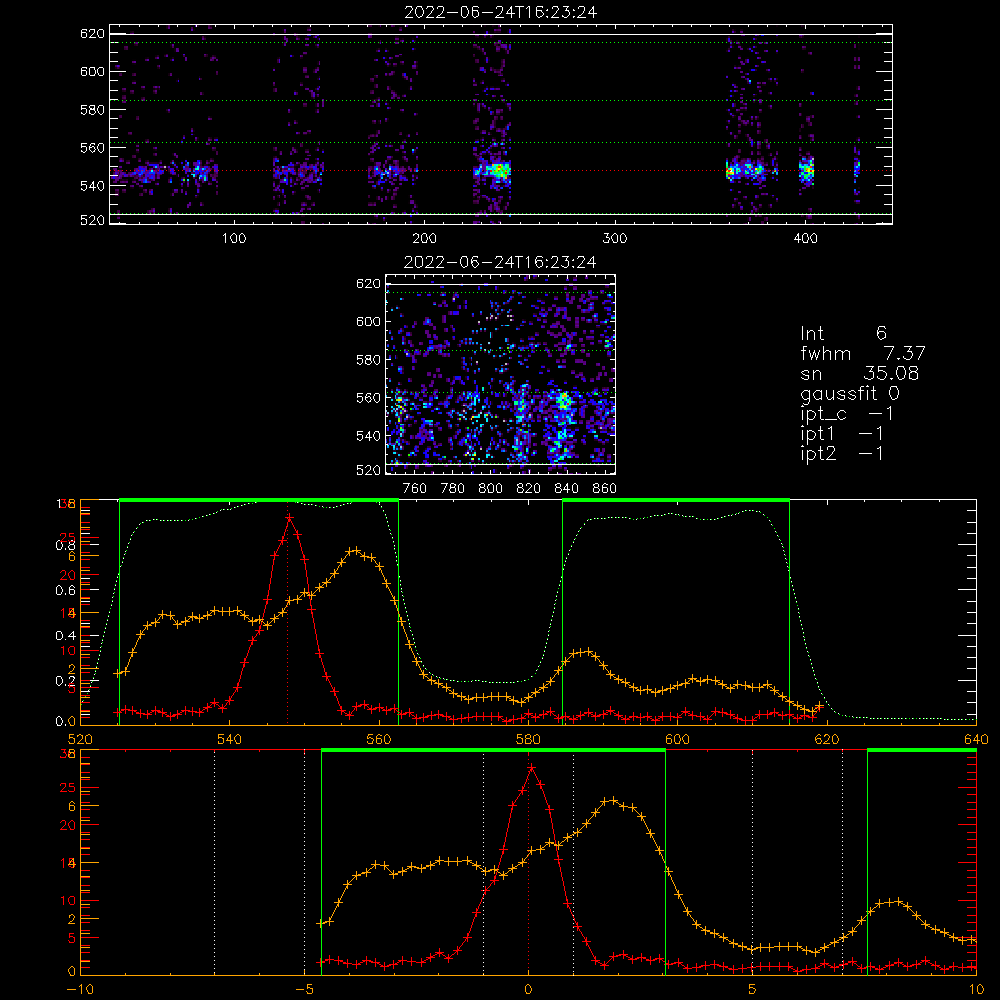Click green bar spanning 585 to 615 in profile plot

676,501
